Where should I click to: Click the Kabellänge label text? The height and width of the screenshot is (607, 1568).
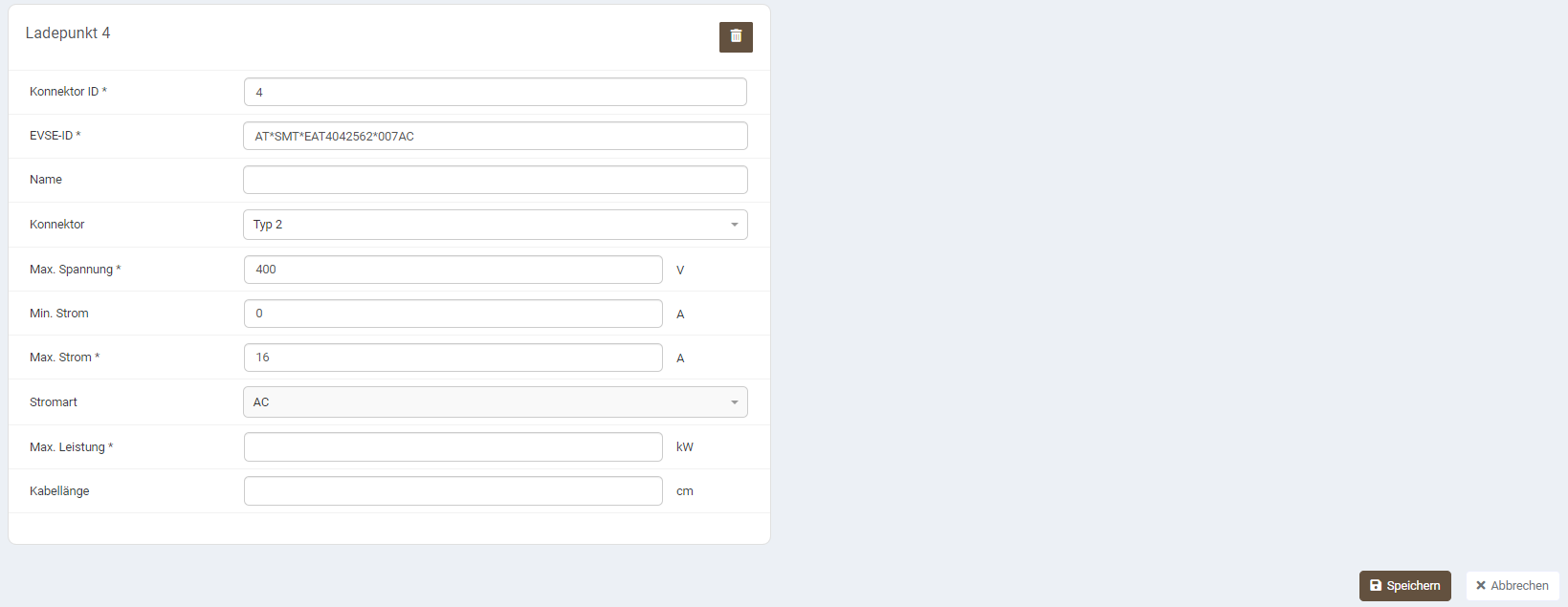point(59,491)
